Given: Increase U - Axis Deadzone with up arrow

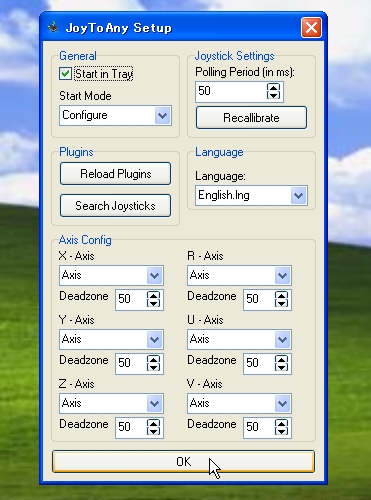Looking at the screenshot, I should pyautogui.click(x=281, y=359).
